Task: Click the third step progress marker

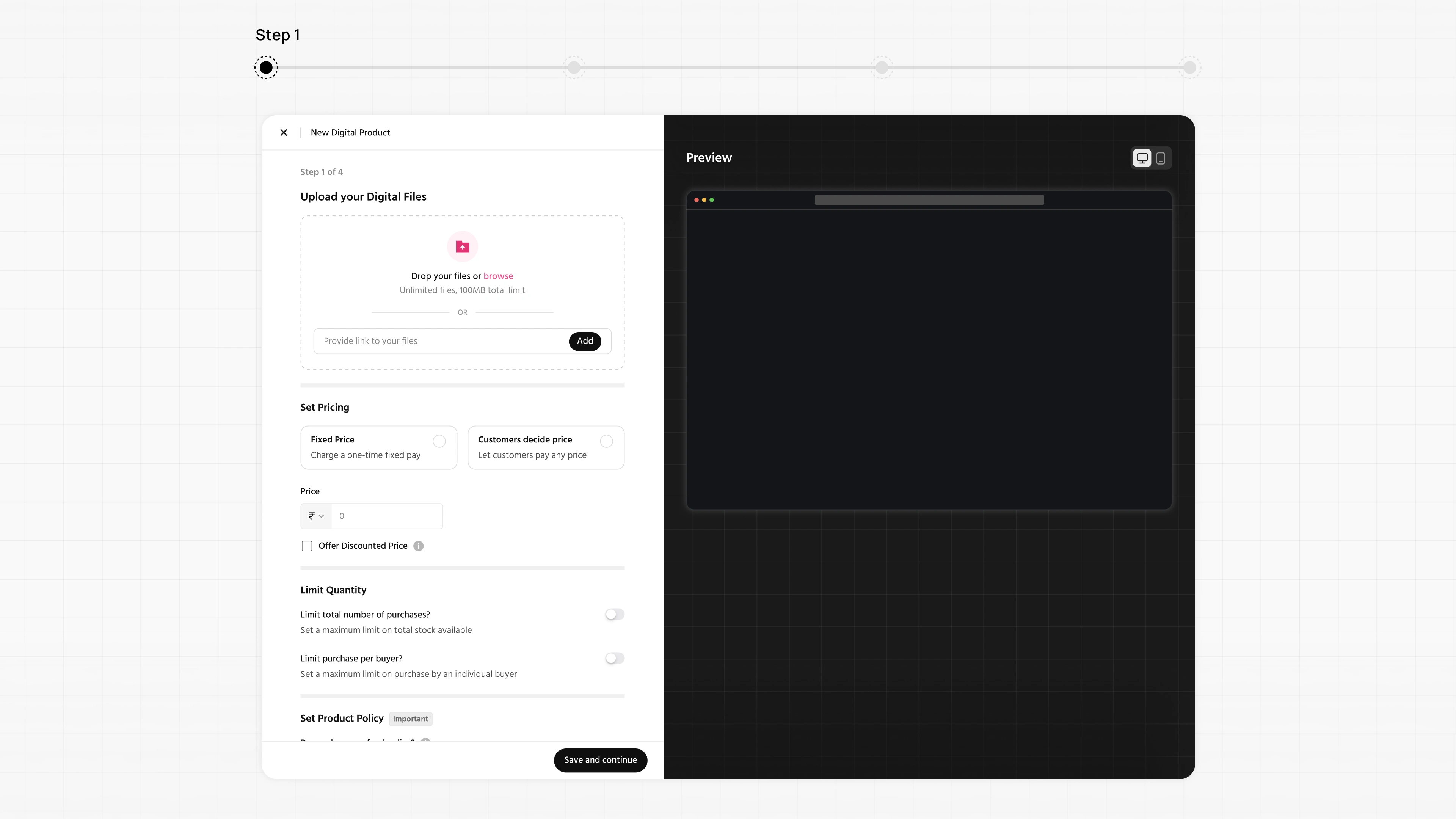Action: (x=882, y=68)
